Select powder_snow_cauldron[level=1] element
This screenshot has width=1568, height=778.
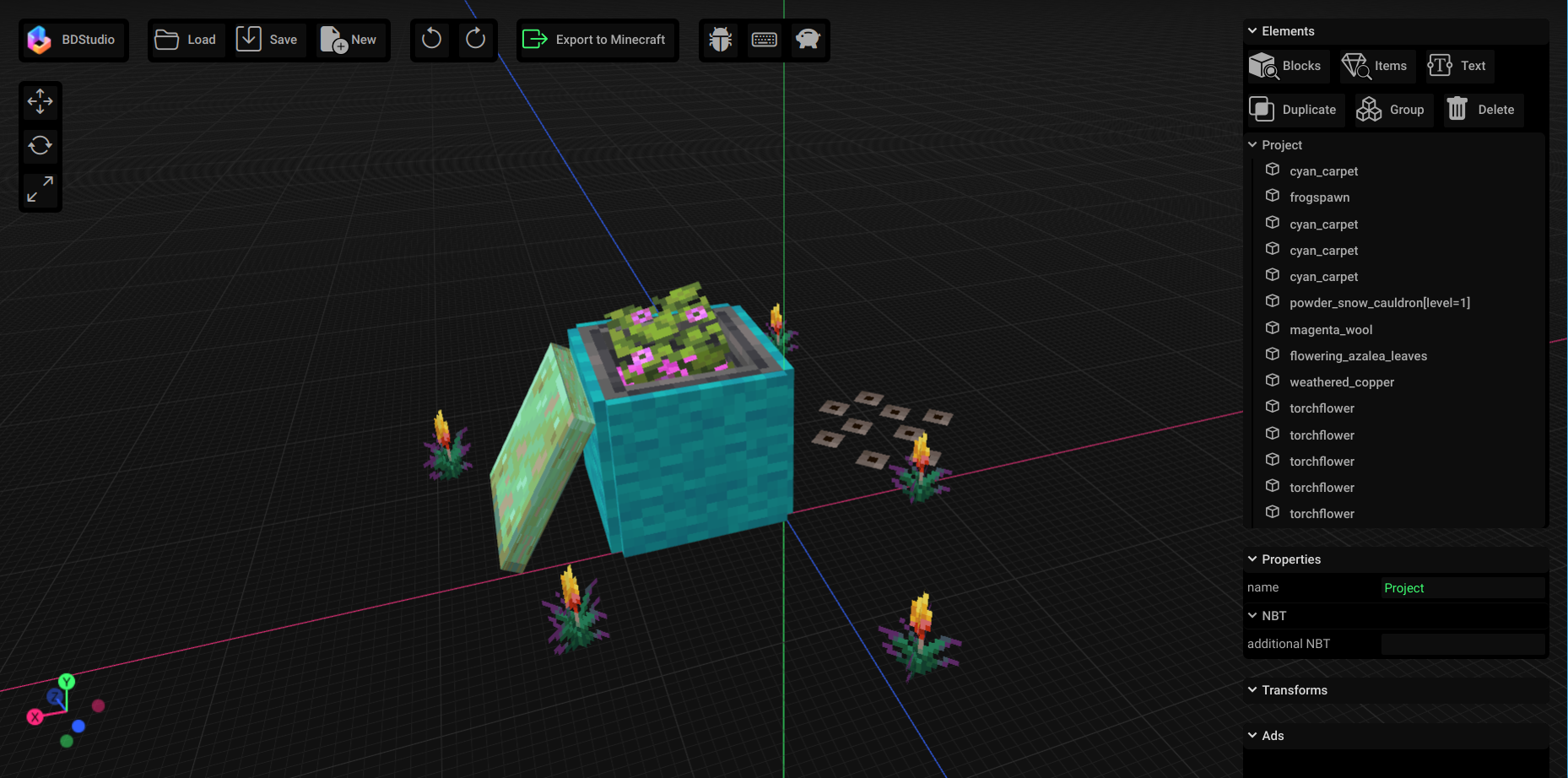coord(1379,303)
